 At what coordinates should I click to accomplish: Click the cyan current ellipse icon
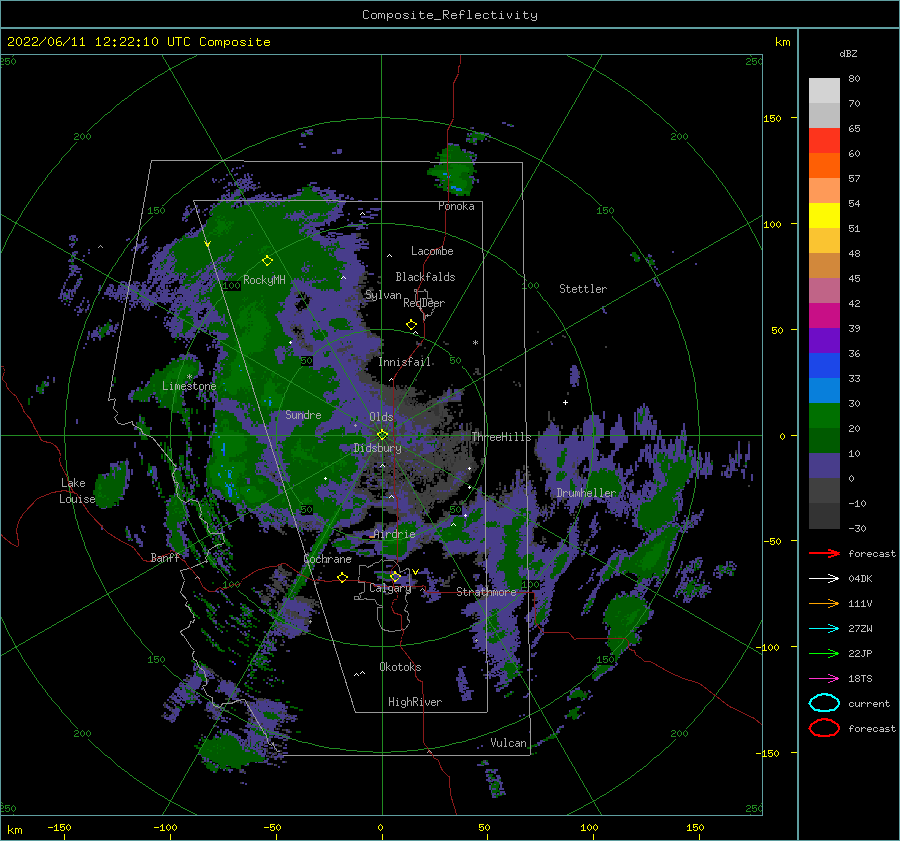coord(824,703)
